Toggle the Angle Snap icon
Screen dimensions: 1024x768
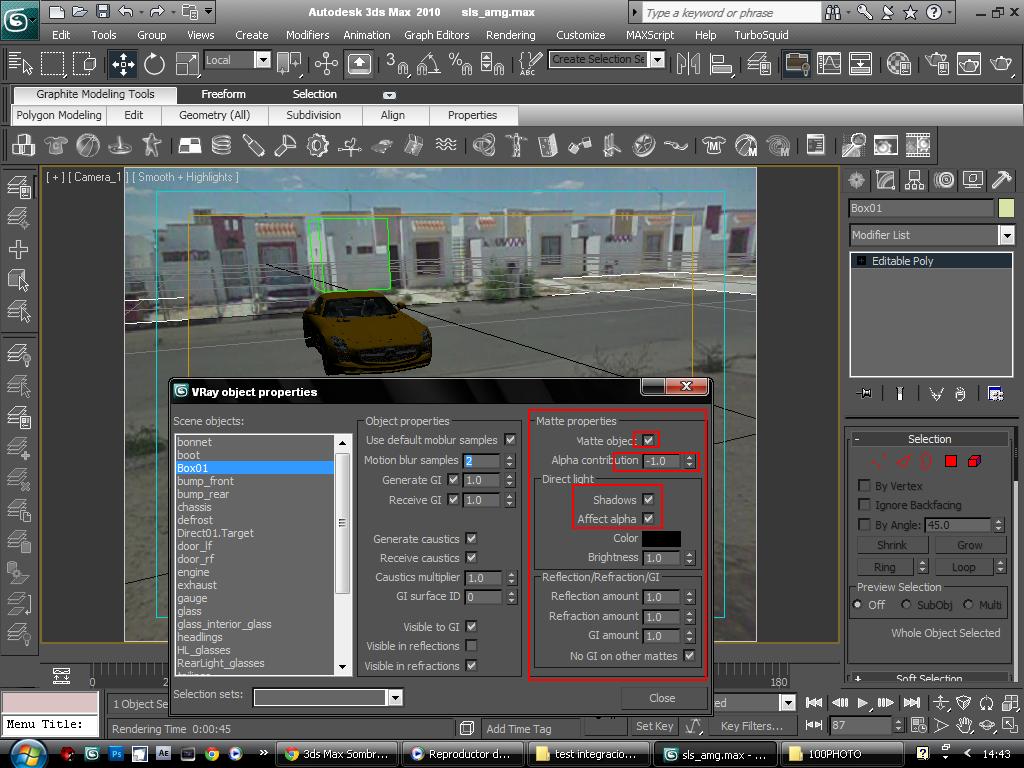pyautogui.click(x=428, y=64)
